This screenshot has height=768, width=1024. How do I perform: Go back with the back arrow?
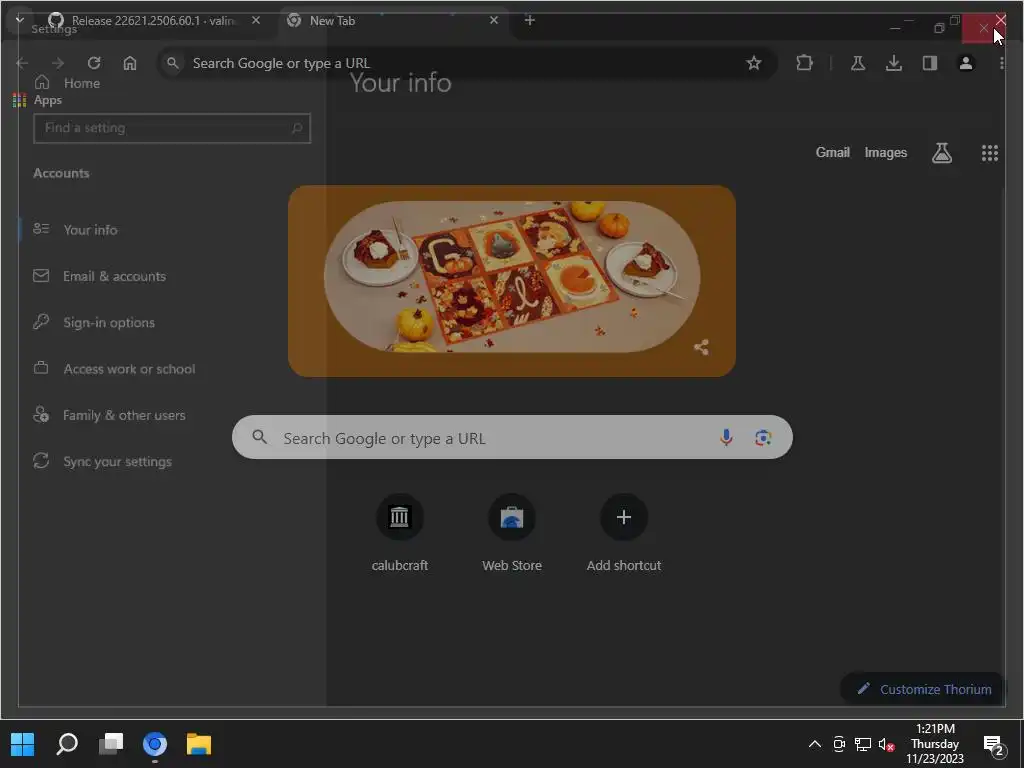click(22, 63)
